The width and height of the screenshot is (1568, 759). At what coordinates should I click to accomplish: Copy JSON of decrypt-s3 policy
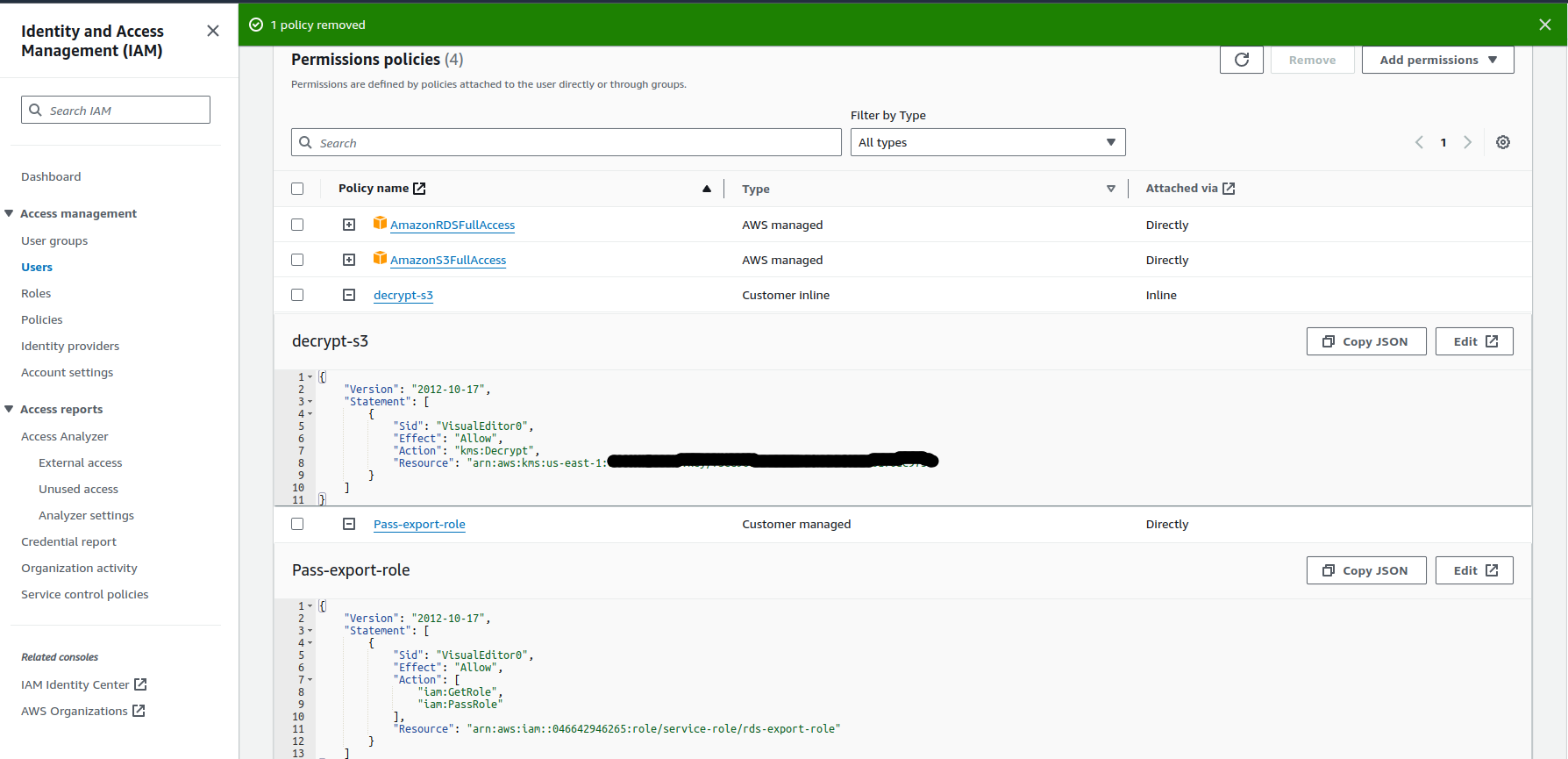tap(1366, 341)
